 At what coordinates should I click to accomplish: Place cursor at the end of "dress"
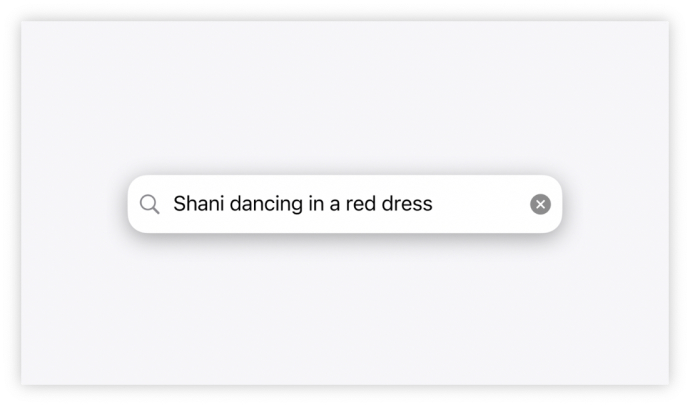point(433,204)
